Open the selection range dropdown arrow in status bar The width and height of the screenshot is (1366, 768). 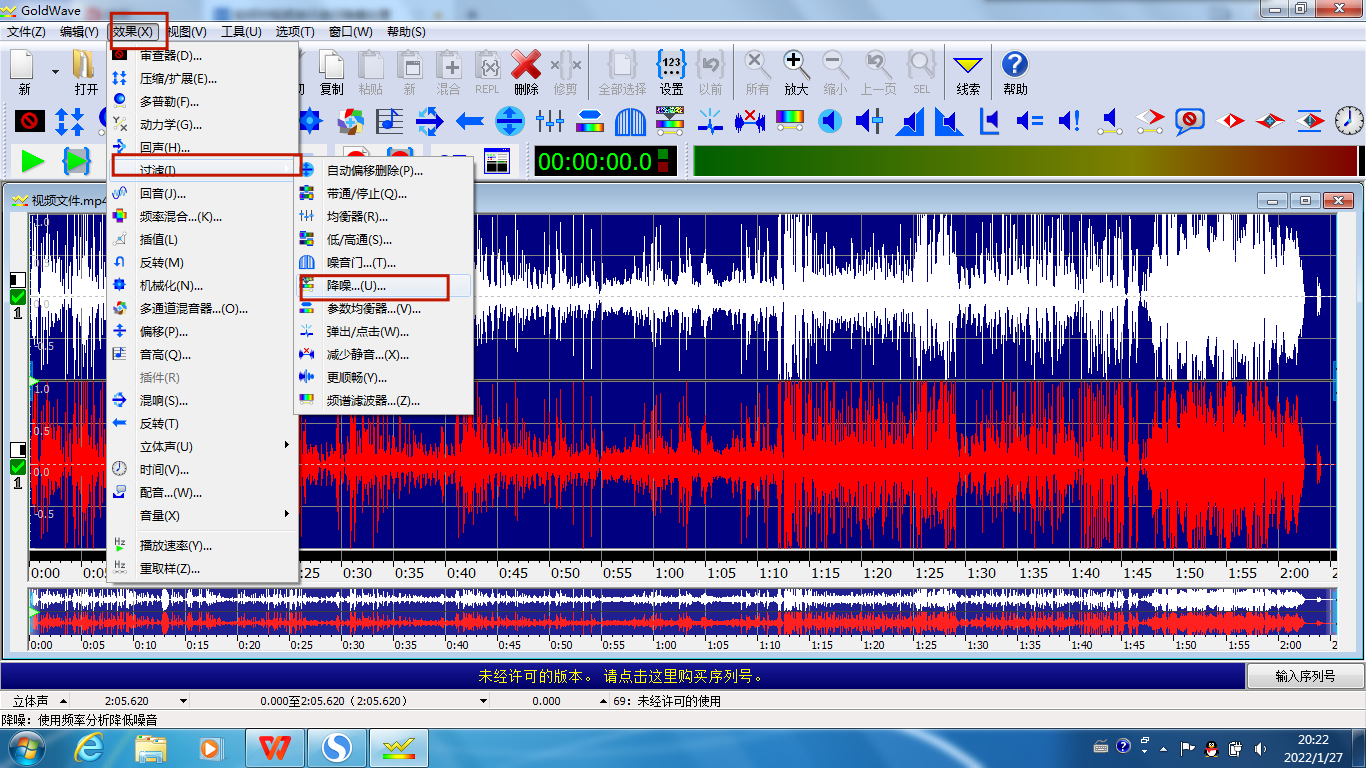483,701
